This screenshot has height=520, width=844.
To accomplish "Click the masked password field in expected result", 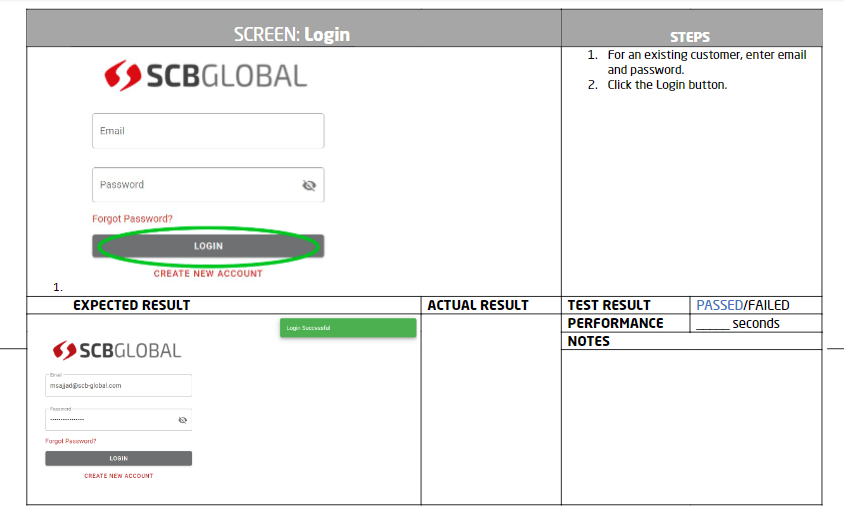I will 118,419.
